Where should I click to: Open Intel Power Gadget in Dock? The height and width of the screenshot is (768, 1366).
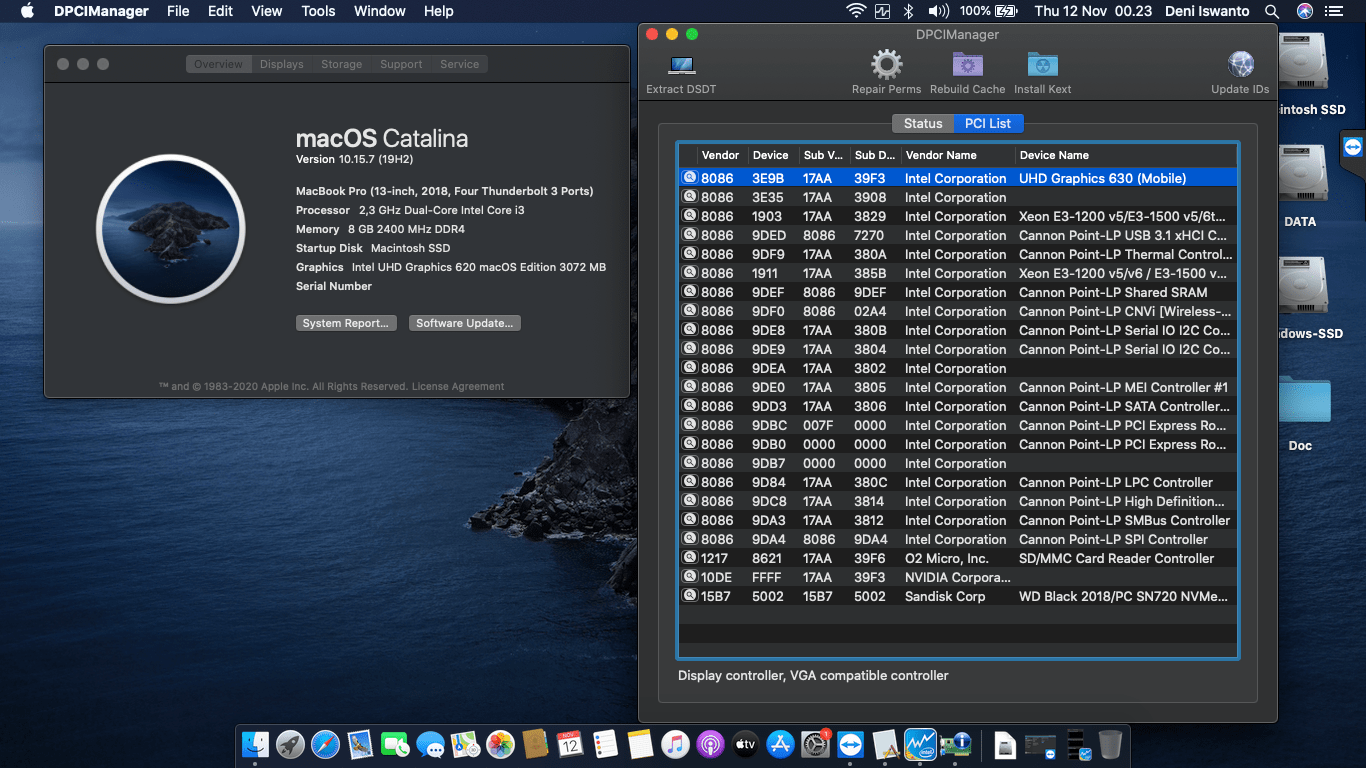[920, 744]
